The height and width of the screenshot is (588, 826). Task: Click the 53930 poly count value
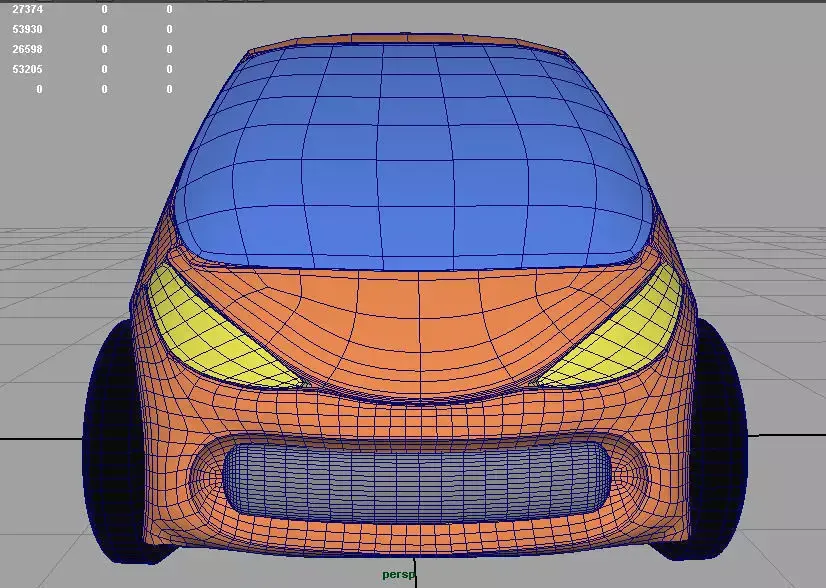[27, 29]
